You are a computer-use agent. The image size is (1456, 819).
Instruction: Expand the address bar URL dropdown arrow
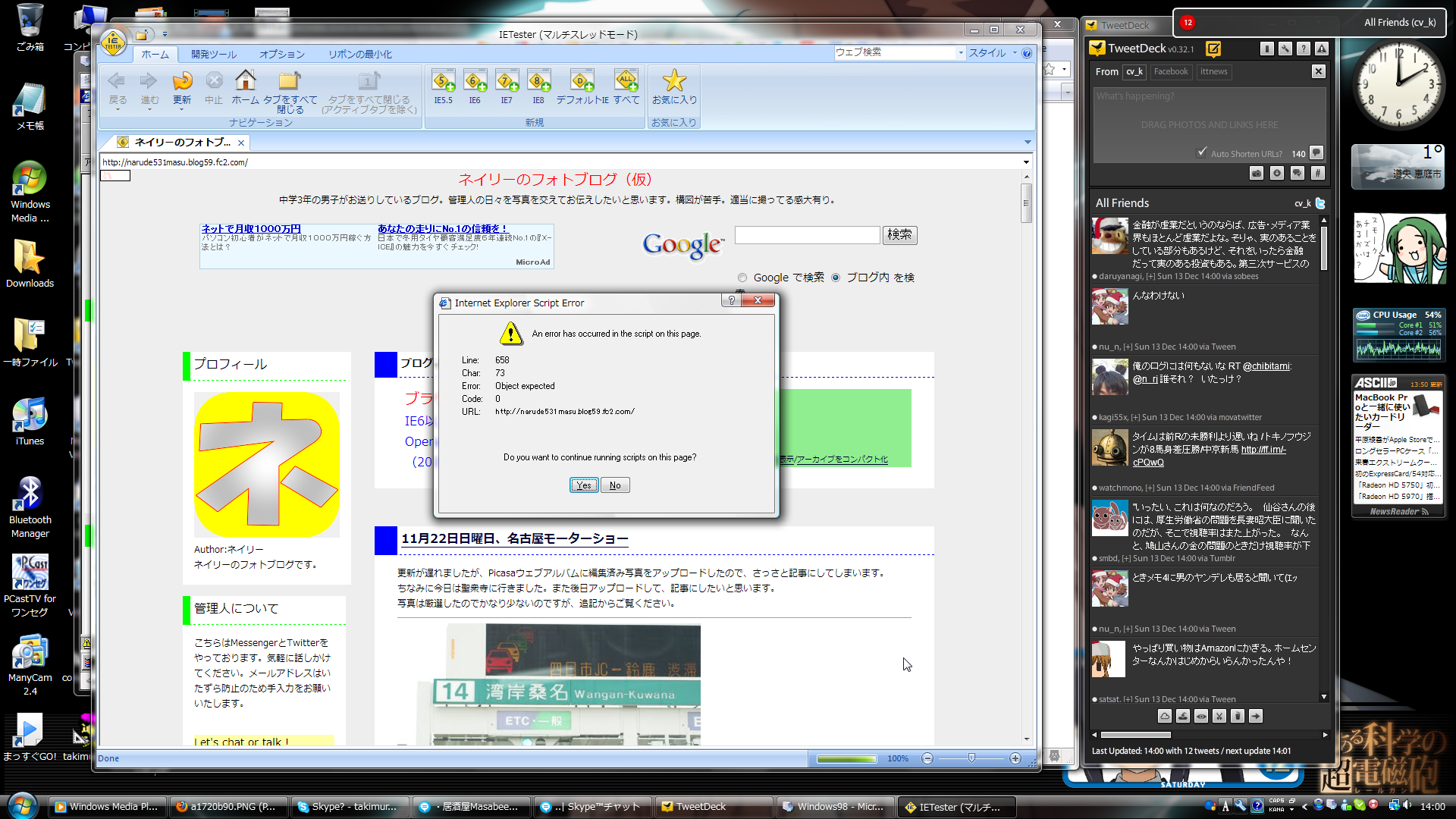[x=1026, y=162]
